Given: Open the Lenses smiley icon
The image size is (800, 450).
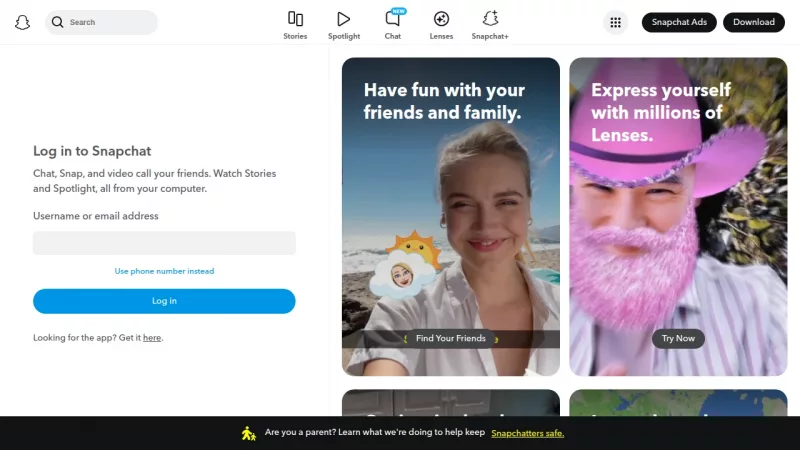Looking at the screenshot, I should (x=441, y=19).
